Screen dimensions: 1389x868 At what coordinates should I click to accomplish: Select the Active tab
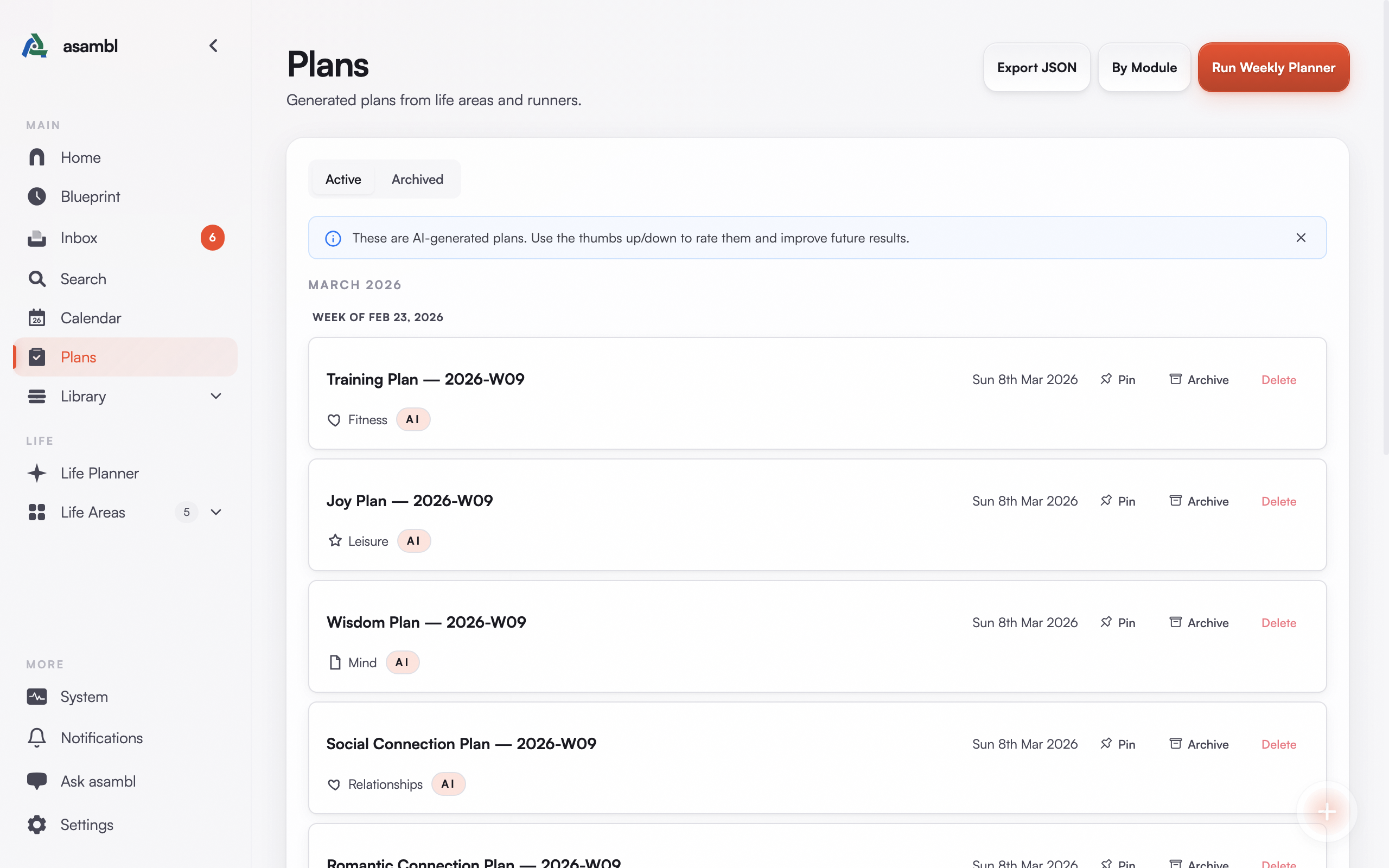343,179
